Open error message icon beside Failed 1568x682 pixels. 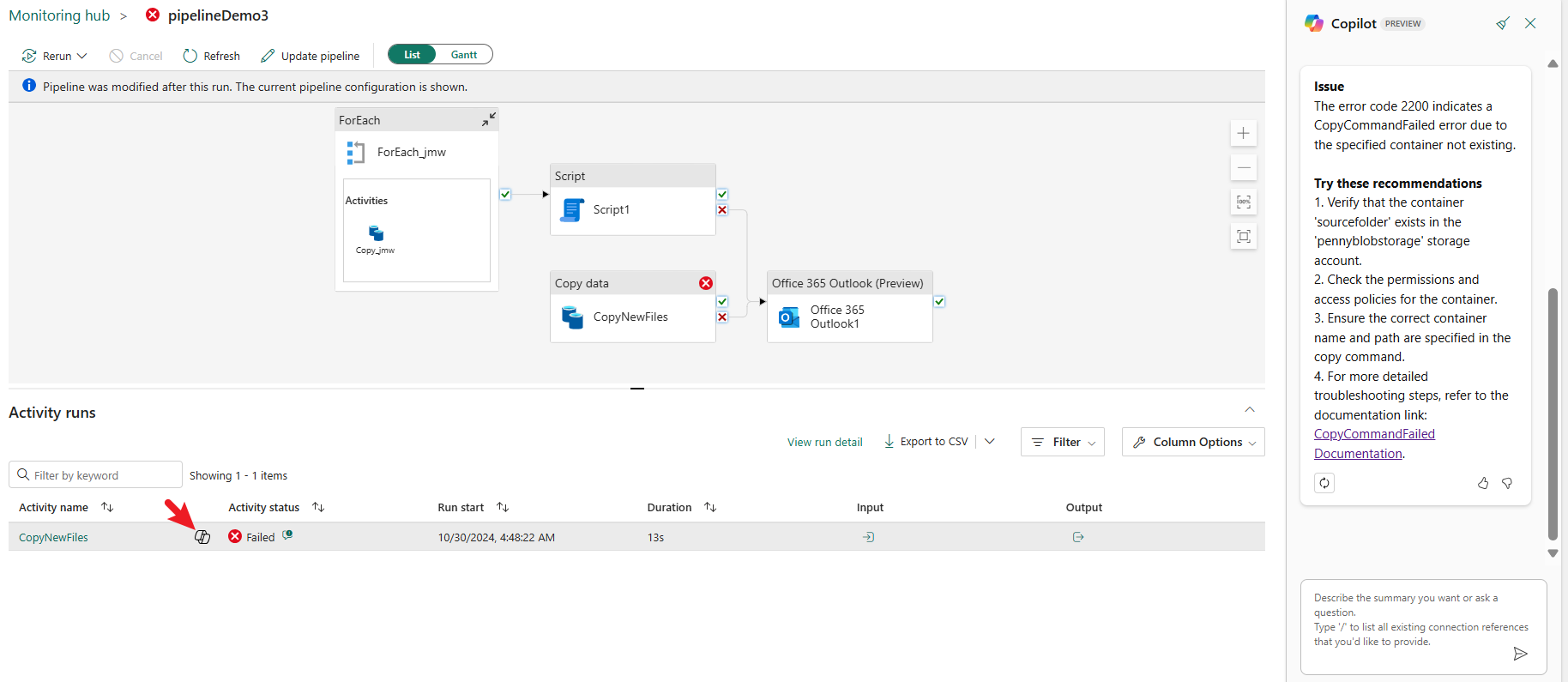(x=288, y=534)
